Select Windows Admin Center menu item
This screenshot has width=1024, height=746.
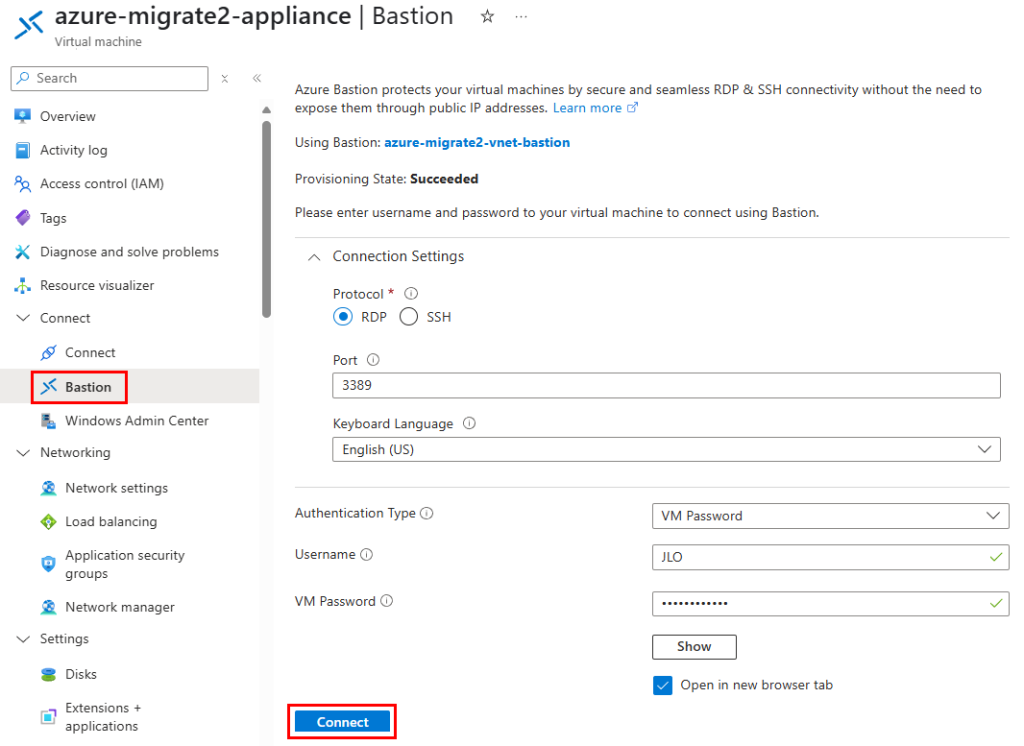pos(136,421)
